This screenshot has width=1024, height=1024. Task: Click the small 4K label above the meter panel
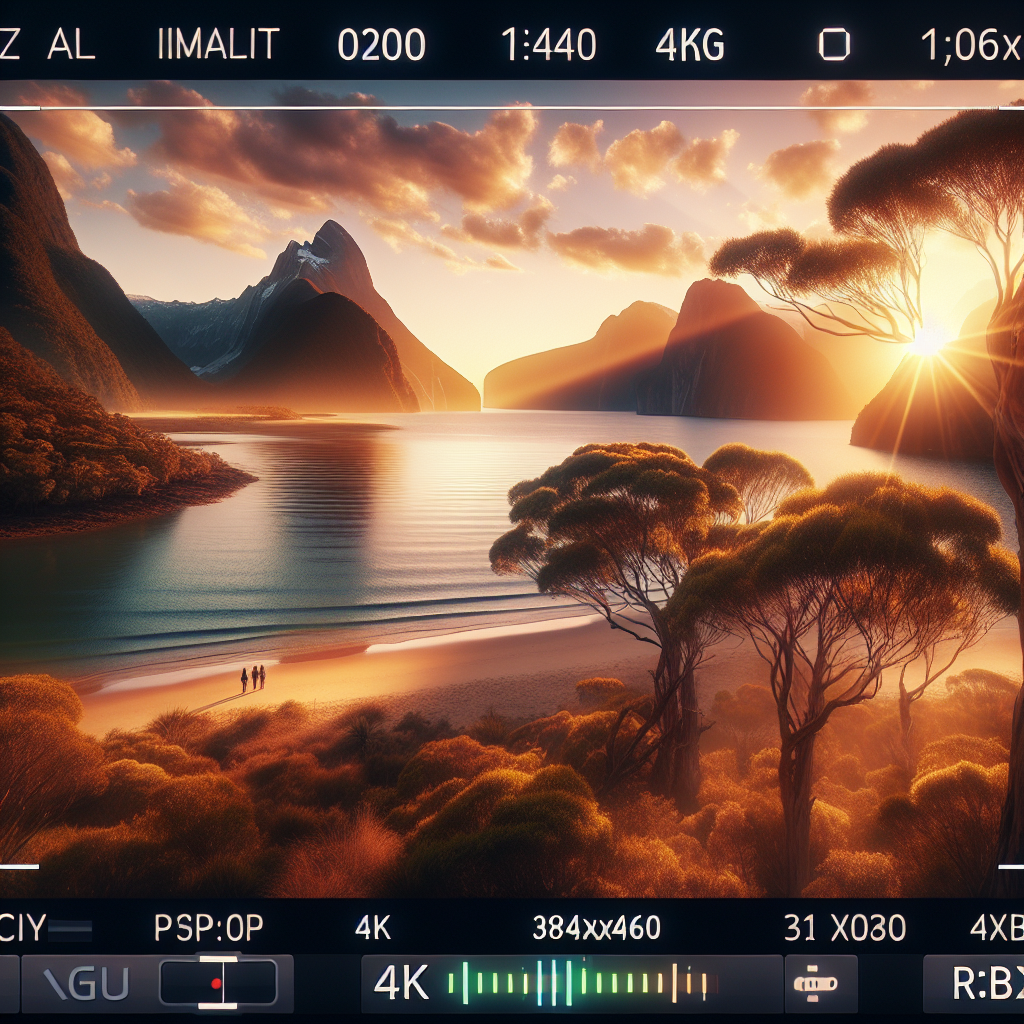(374, 929)
